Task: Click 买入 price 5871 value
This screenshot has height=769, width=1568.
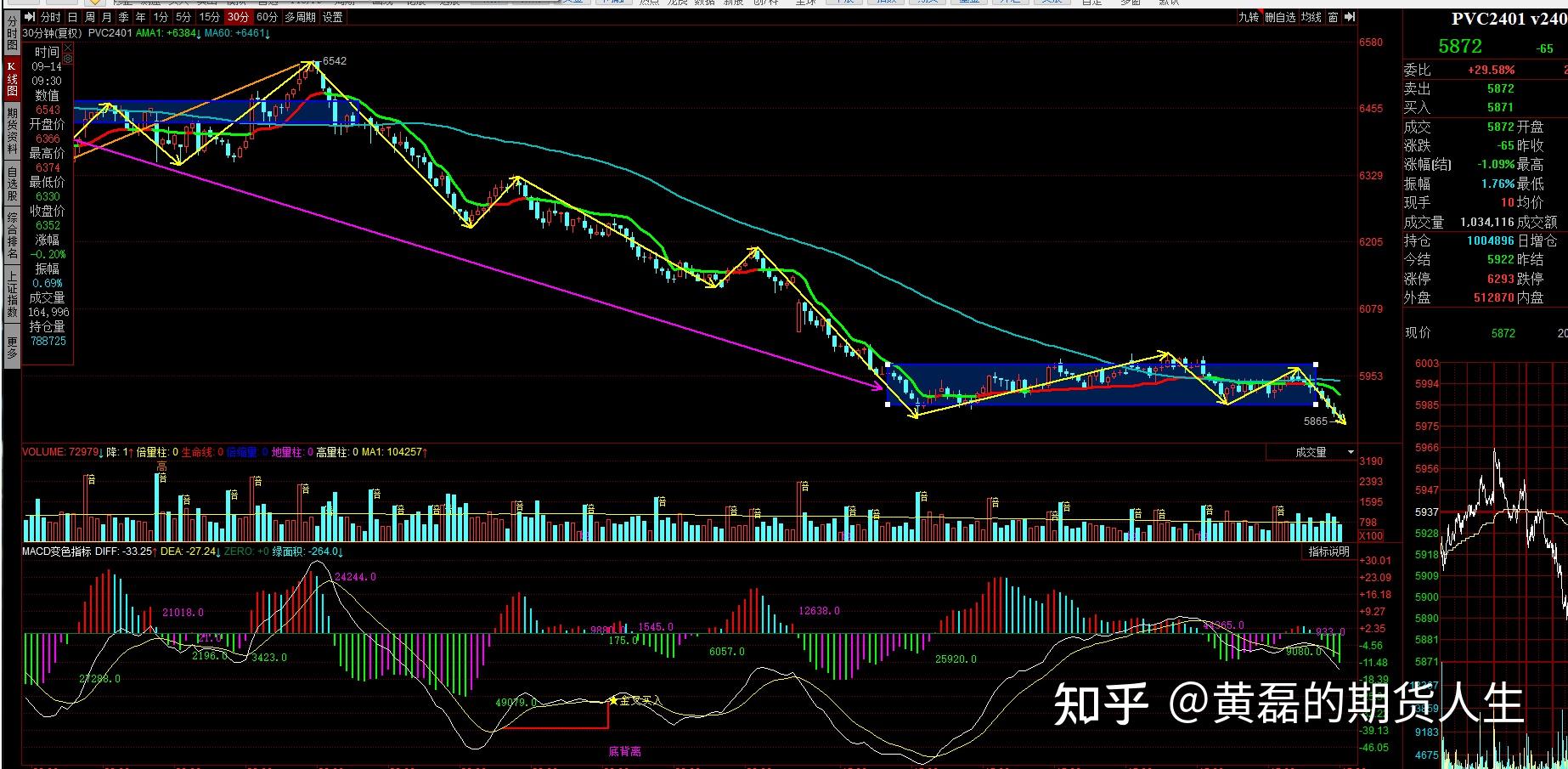Action: 1500,107
